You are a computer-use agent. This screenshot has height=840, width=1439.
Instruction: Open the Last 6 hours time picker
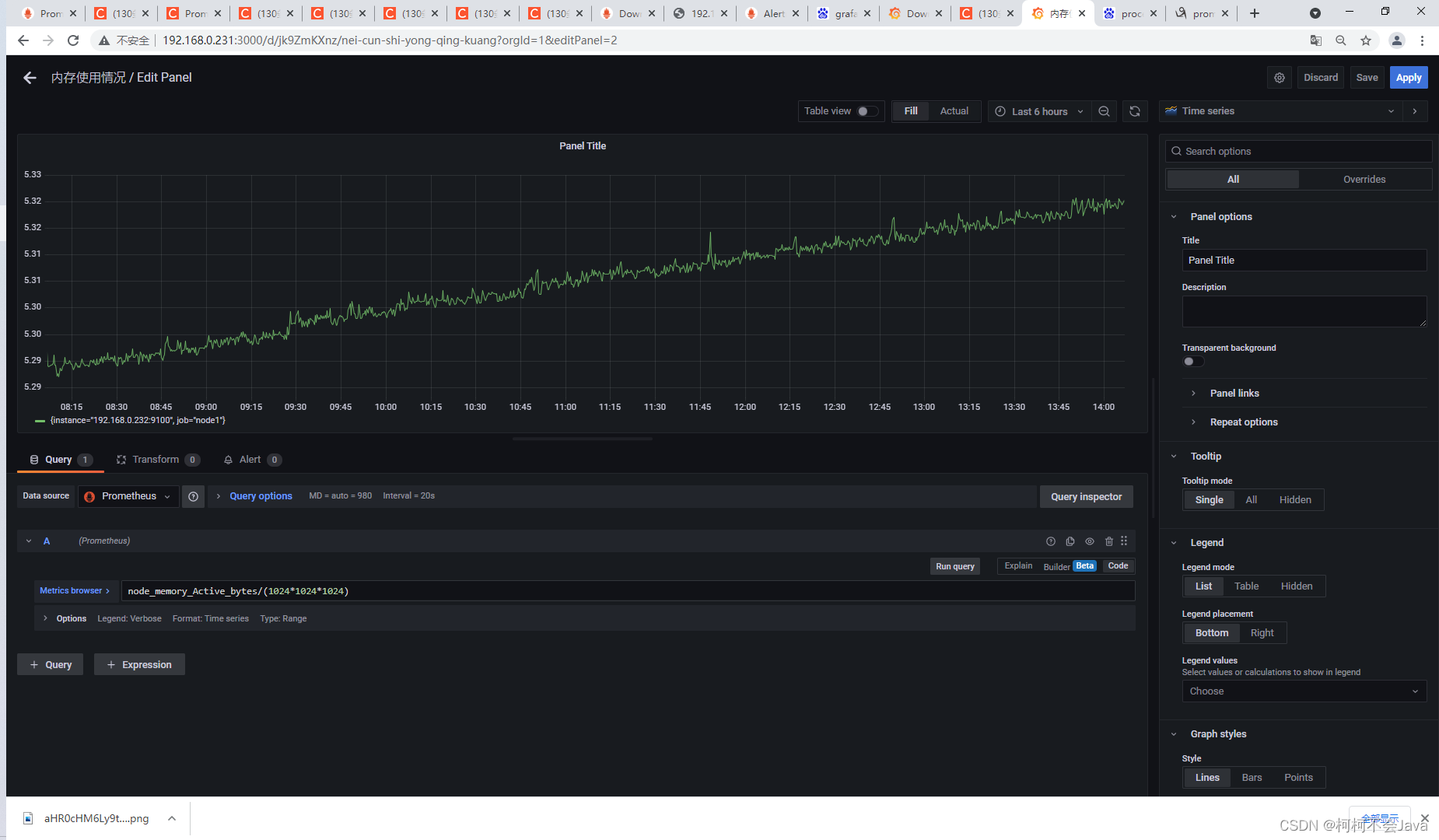coord(1039,111)
